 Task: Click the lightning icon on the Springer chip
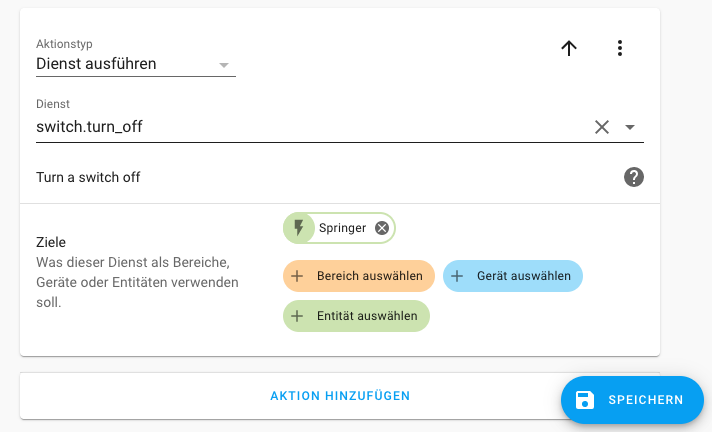point(298,228)
